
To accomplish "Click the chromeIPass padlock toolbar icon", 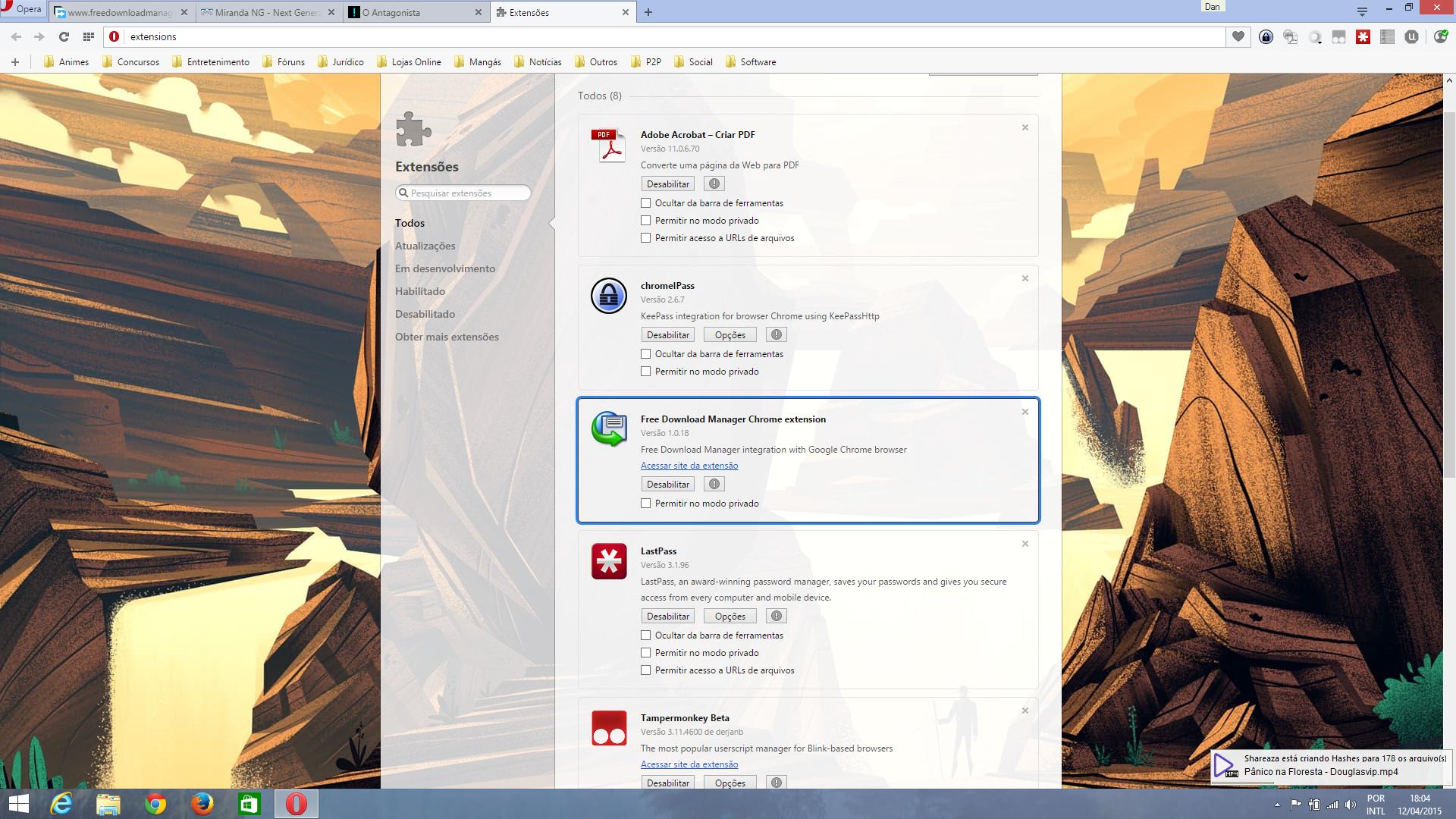I will (1266, 36).
